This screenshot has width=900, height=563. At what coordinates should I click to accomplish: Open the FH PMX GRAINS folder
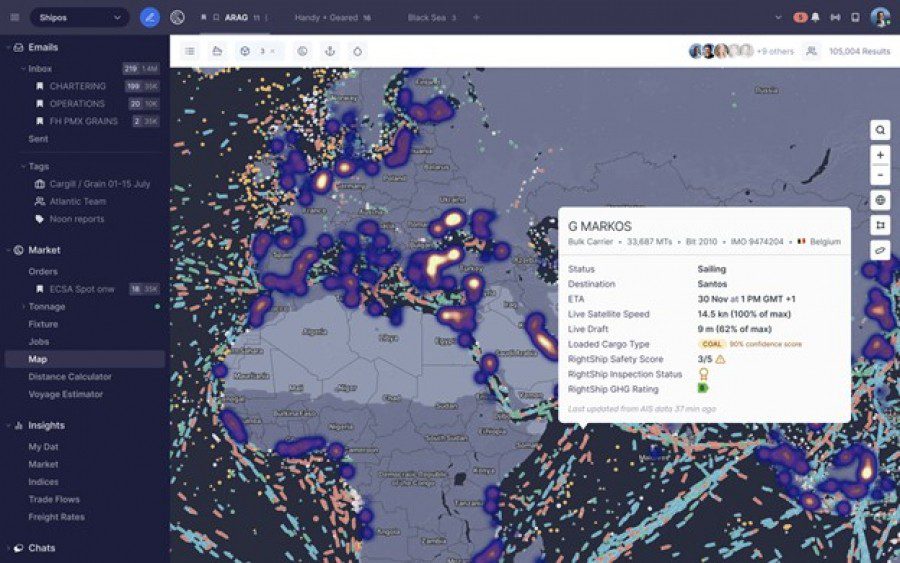pos(83,121)
